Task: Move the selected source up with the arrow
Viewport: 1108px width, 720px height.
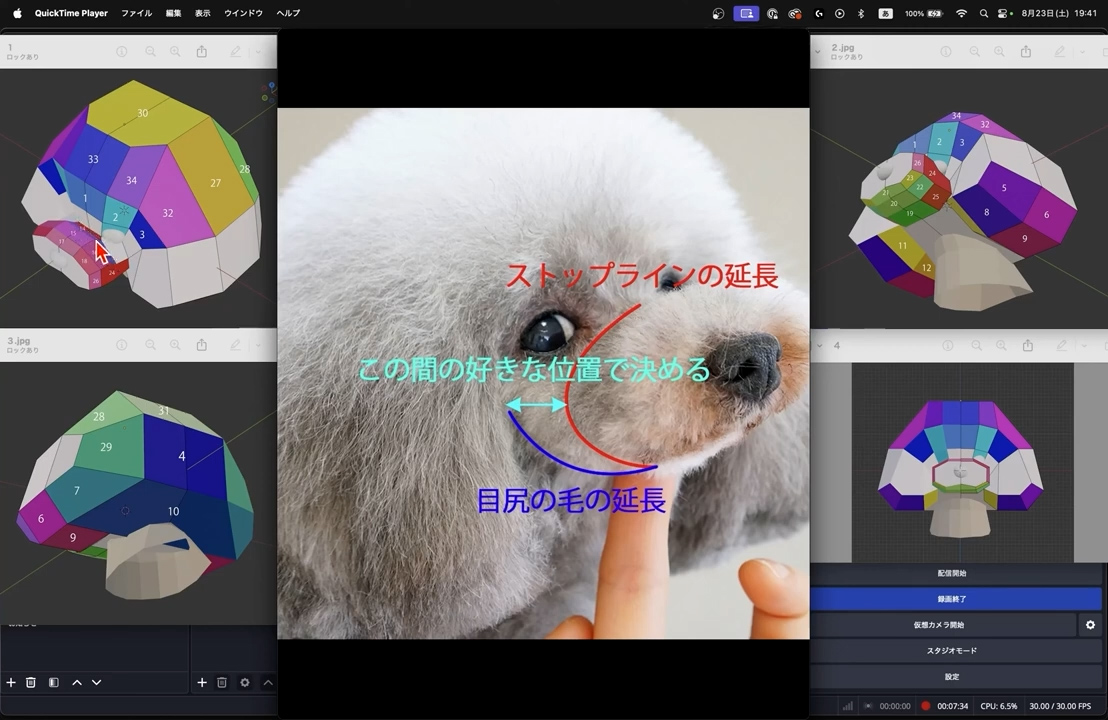Action: 76,682
